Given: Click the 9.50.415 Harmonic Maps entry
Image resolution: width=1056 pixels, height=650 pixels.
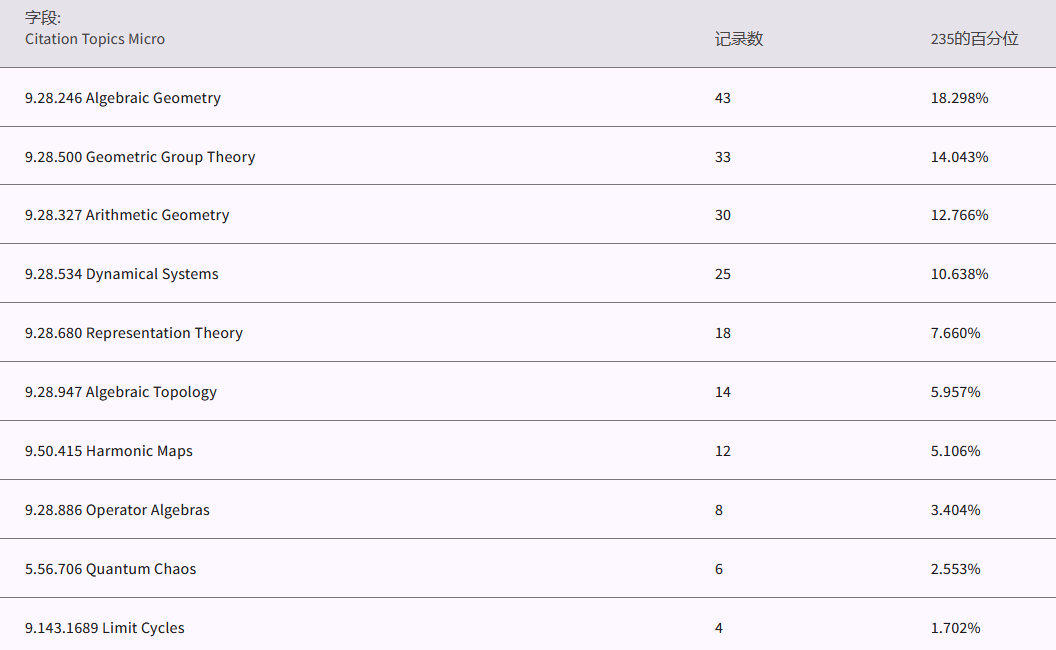Looking at the screenshot, I should point(109,451).
